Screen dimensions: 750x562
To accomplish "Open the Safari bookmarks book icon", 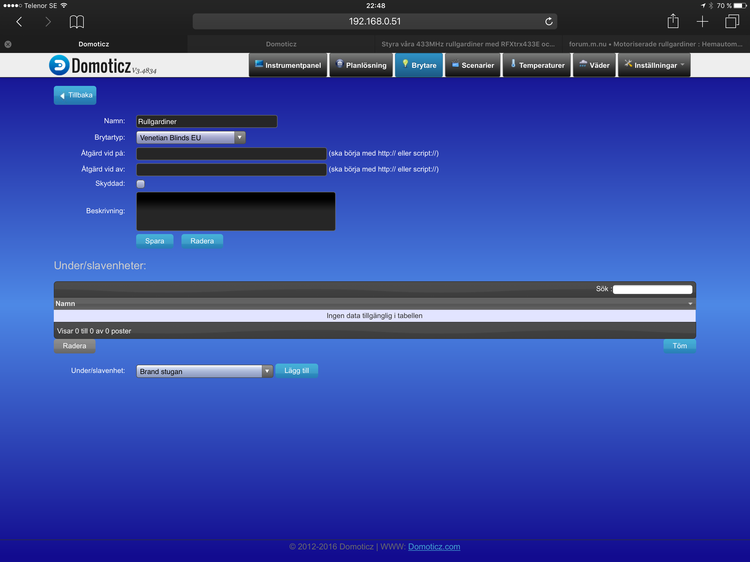I will point(77,21).
